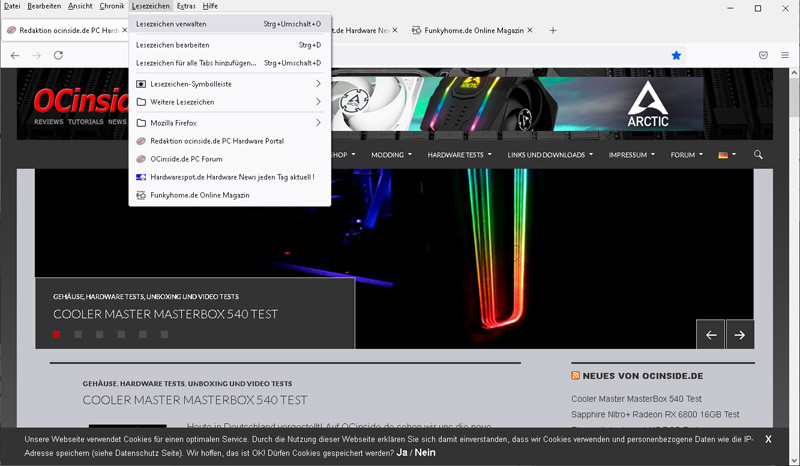Switch to the Funkyhome.de Online Magazin tab

(x=473, y=31)
